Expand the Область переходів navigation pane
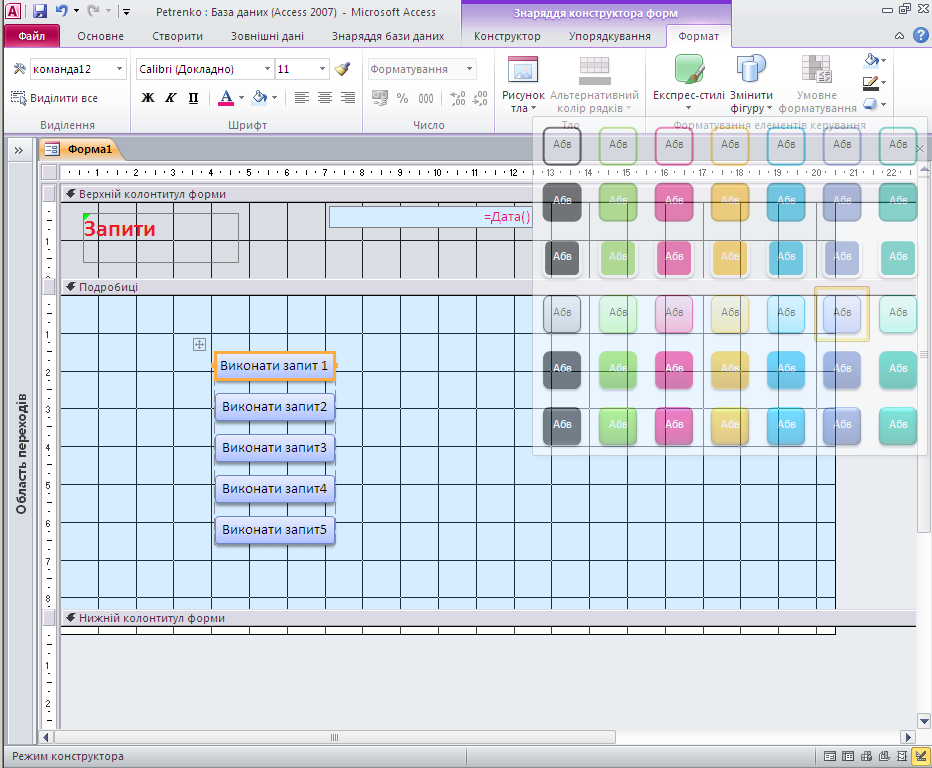The image size is (932, 768). [x=18, y=149]
